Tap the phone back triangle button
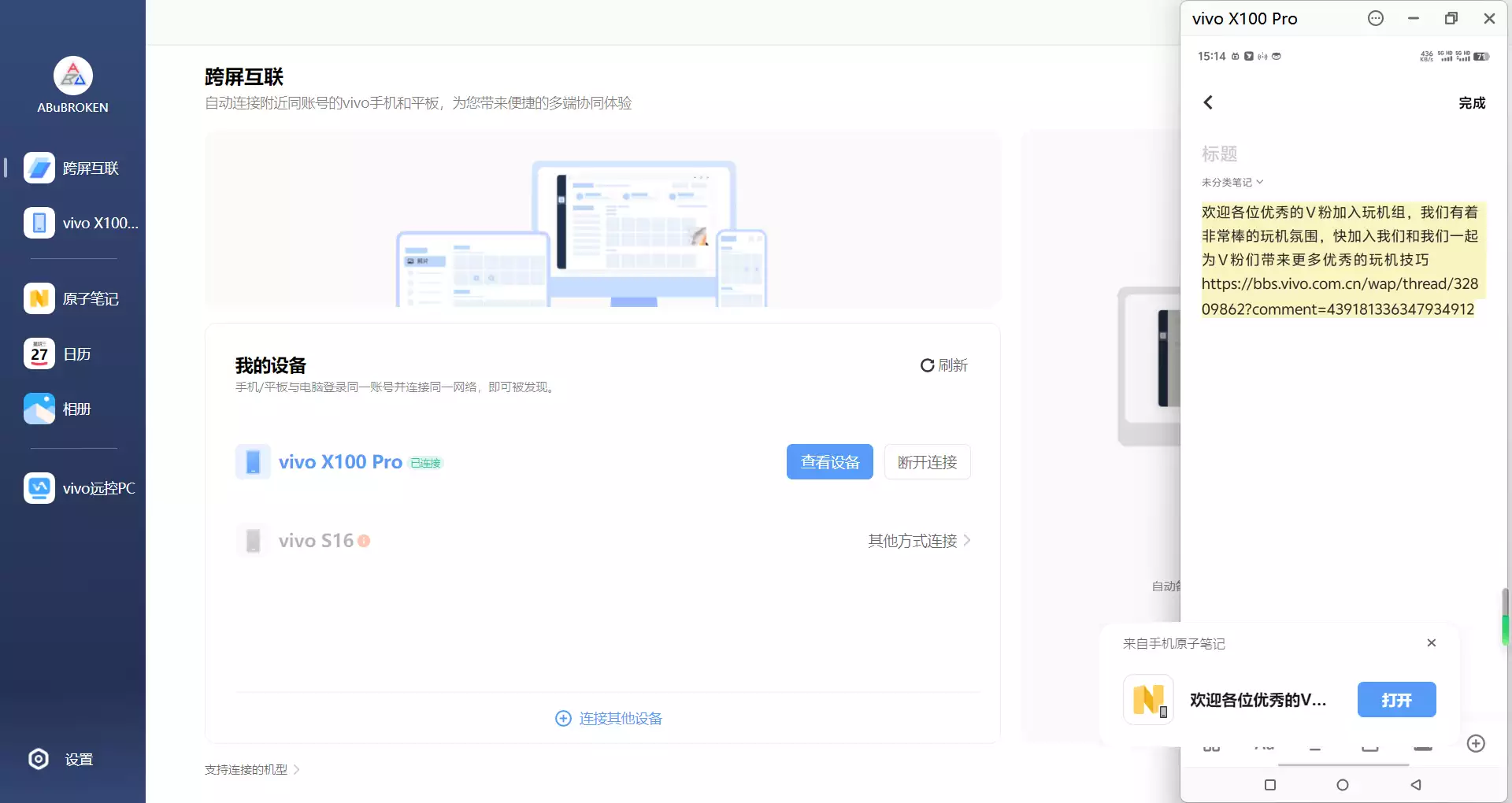 1416,785
